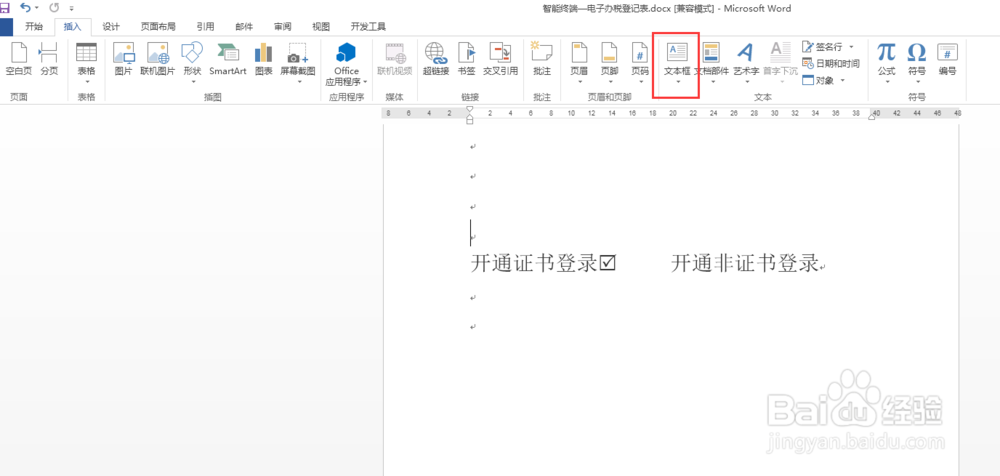Insert a number with 编号

pyautogui.click(x=947, y=60)
